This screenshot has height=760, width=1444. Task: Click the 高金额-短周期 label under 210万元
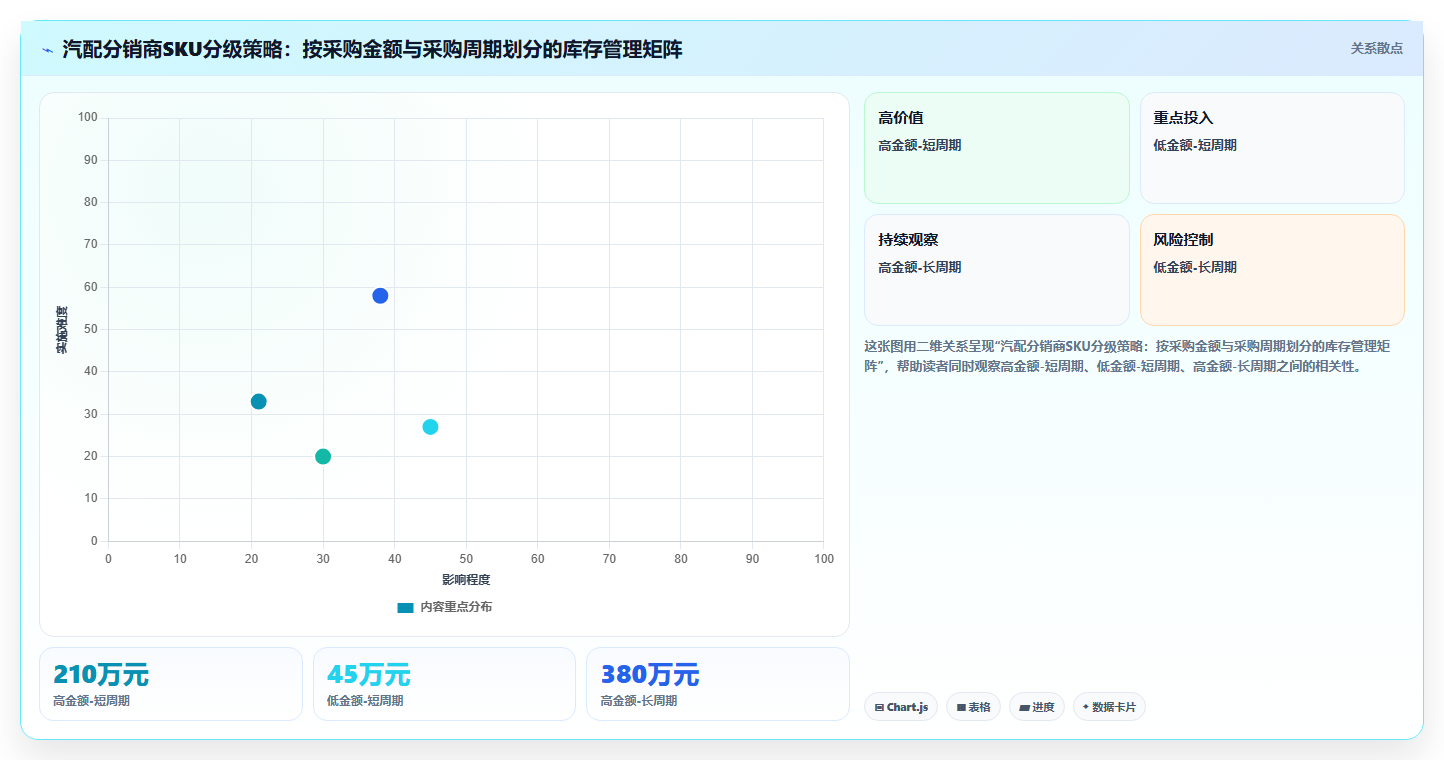click(91, 701)
